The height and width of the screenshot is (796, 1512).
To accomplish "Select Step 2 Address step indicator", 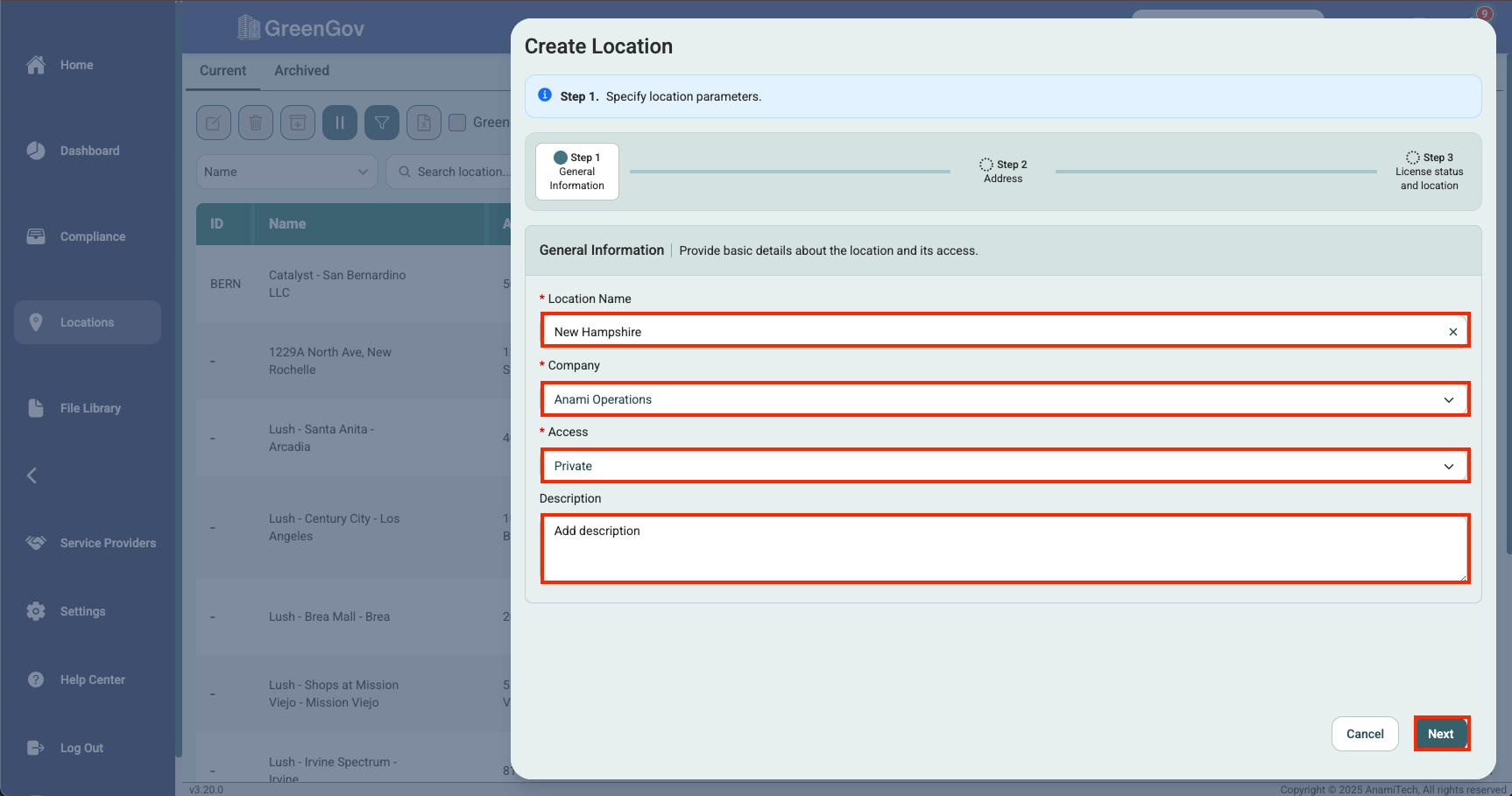I will (1003, 172).
